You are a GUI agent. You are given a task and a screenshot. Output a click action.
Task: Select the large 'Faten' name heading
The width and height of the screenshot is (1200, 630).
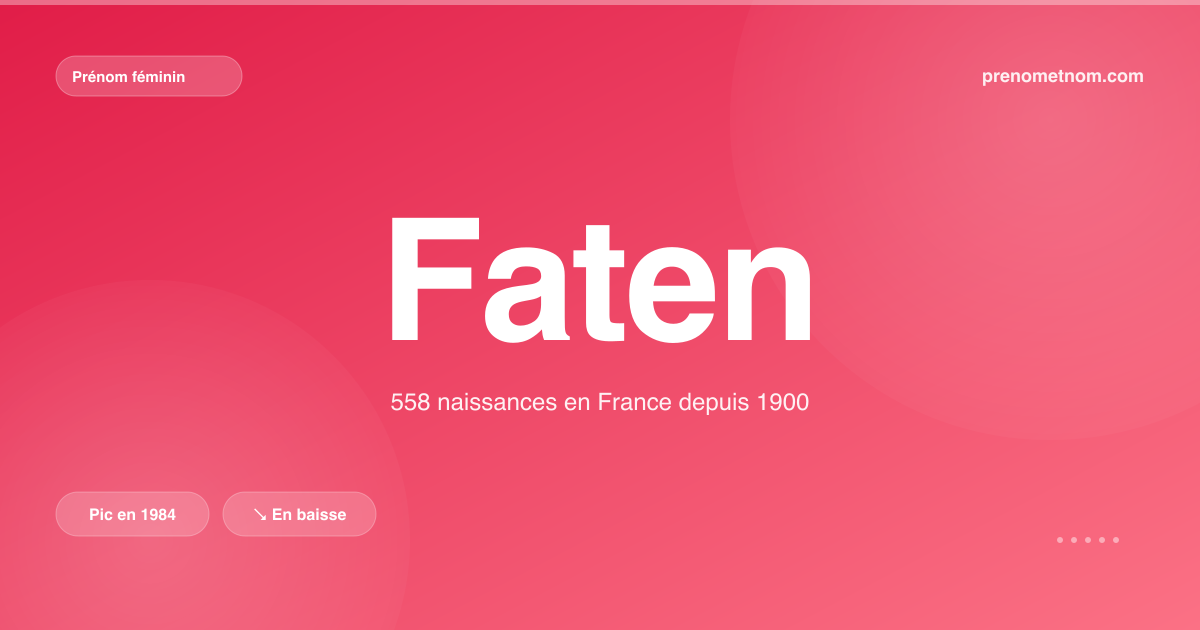click(600, 278)
